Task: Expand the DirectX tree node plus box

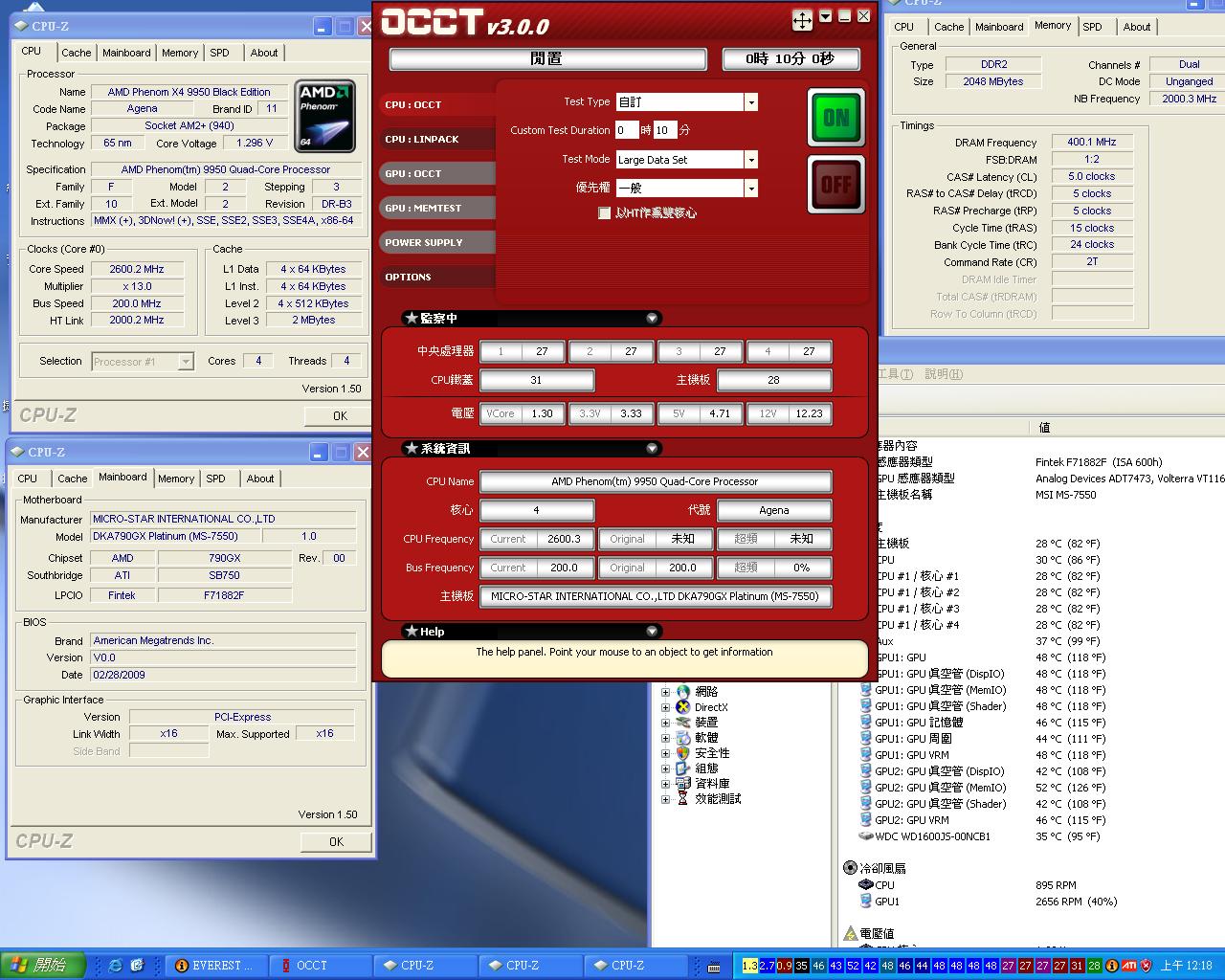Action: (665, 707)
